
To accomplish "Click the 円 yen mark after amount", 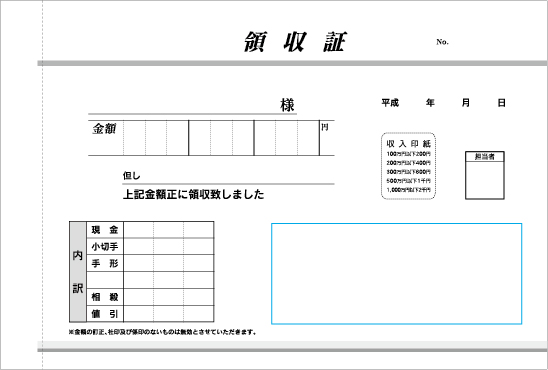I will tap(325, 127).
